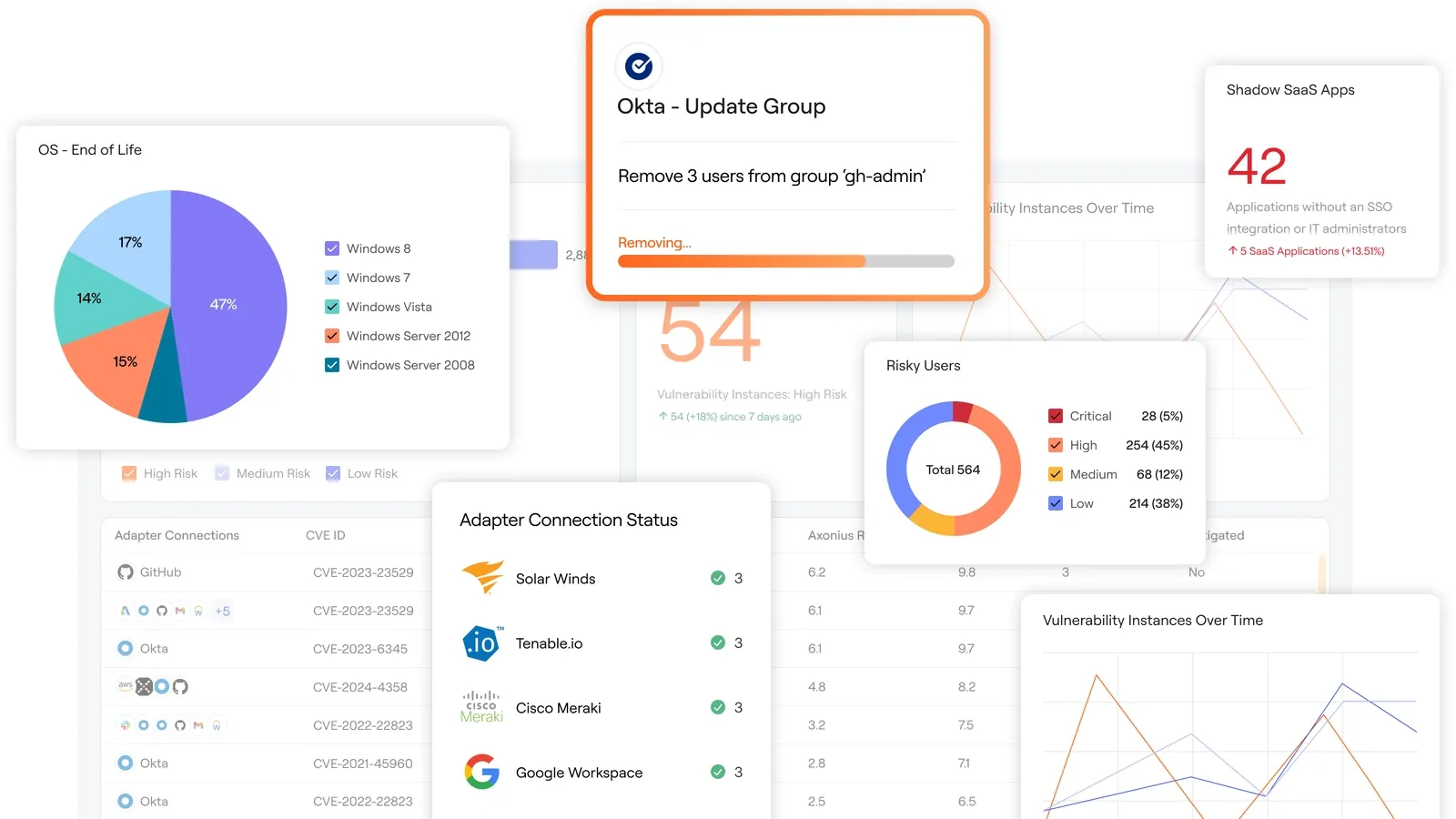Click the 54 (+18%) since 7 days ago link
This screenshot has width=1456, height=819.
[x=736, y=417]
